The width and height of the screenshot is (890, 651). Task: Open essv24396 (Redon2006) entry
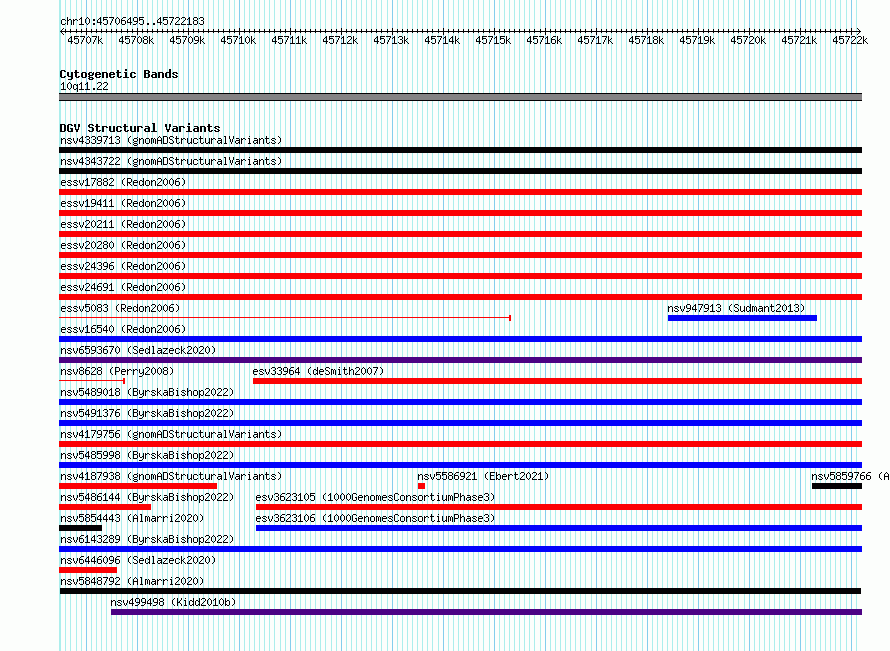[123, 266]
